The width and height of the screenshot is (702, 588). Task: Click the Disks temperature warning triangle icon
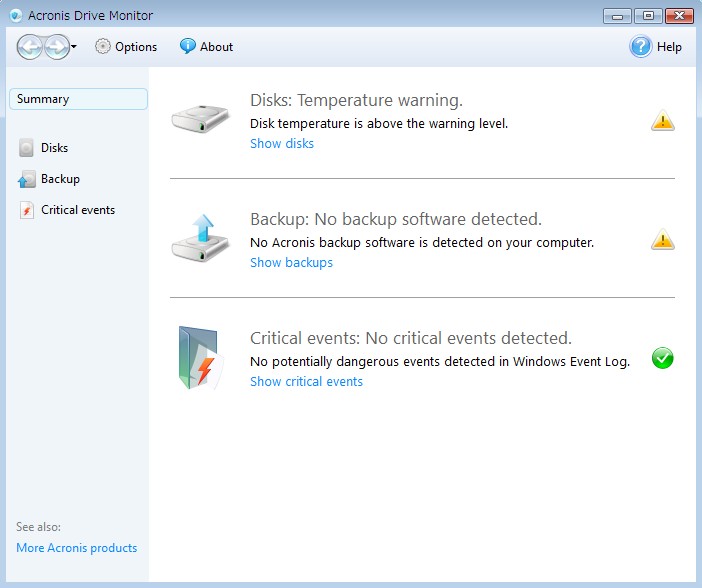click(x=663, y=120)
